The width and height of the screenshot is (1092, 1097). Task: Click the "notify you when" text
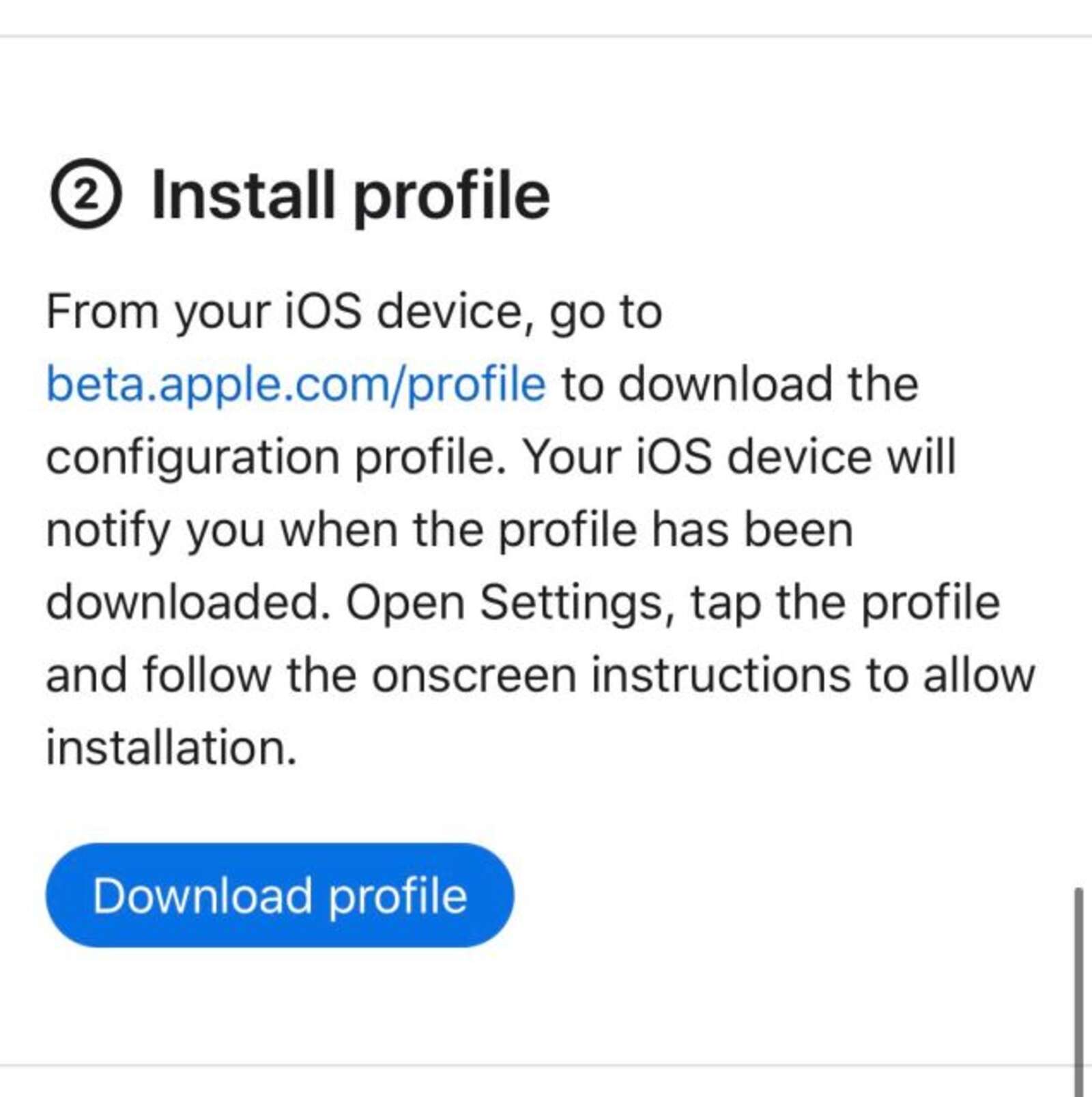coord(222,530)
